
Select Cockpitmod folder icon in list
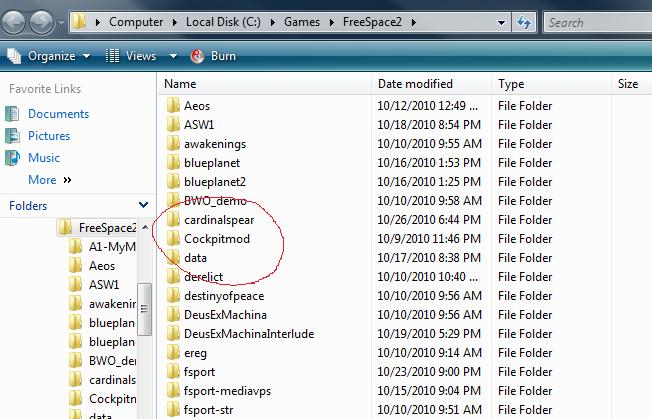[x=173, y=239]
